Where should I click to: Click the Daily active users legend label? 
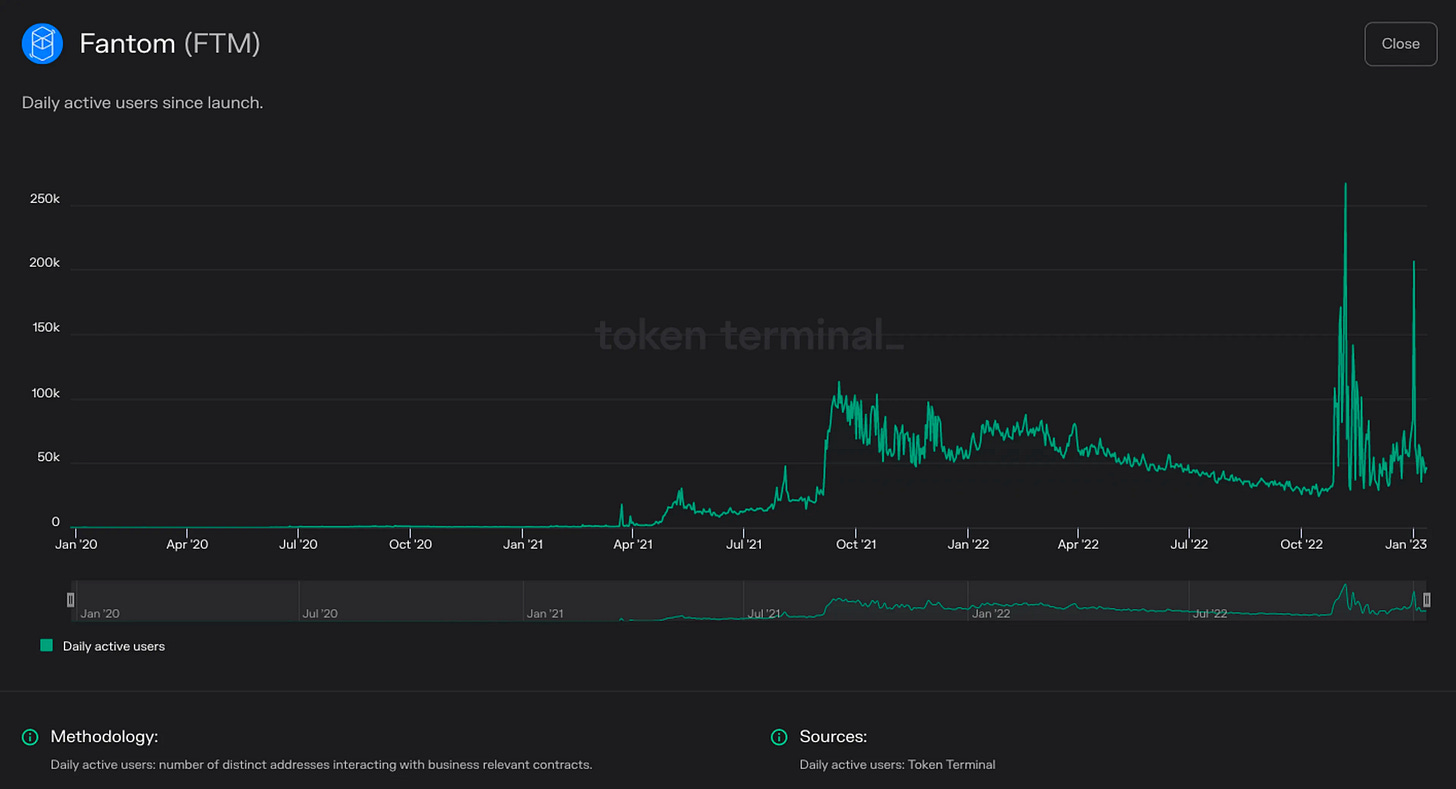point(114,646)
